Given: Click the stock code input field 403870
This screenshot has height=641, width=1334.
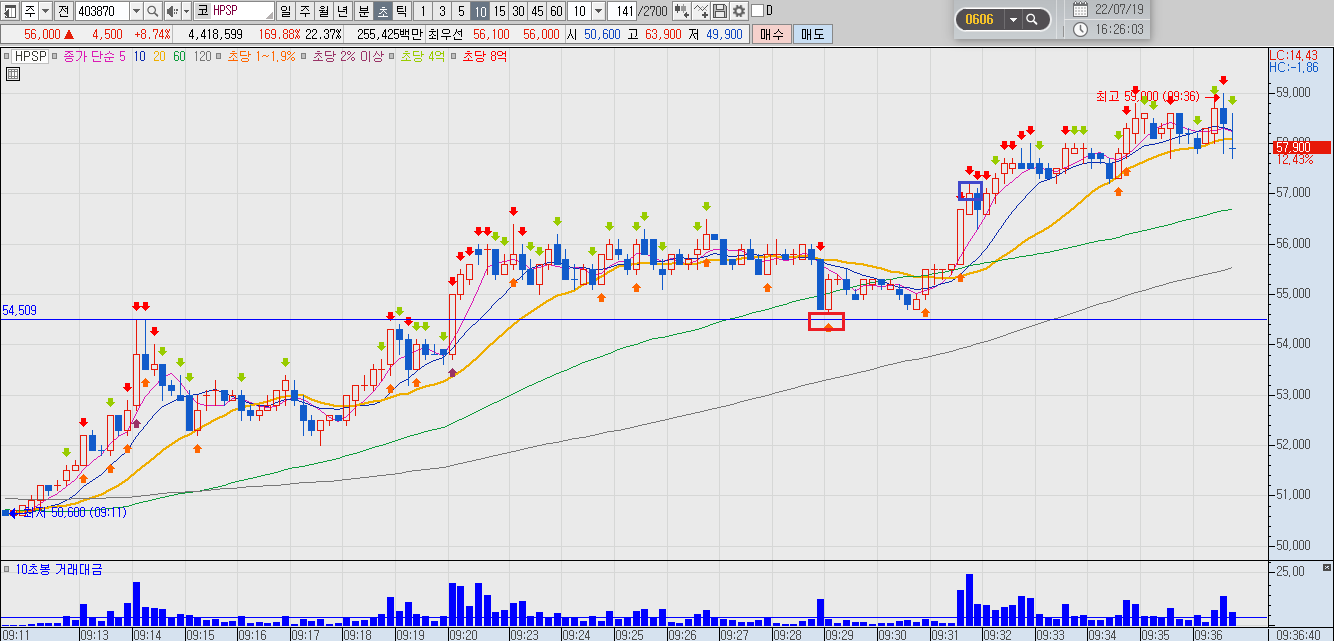Looking at the screenshot, I should click(102, 11).
